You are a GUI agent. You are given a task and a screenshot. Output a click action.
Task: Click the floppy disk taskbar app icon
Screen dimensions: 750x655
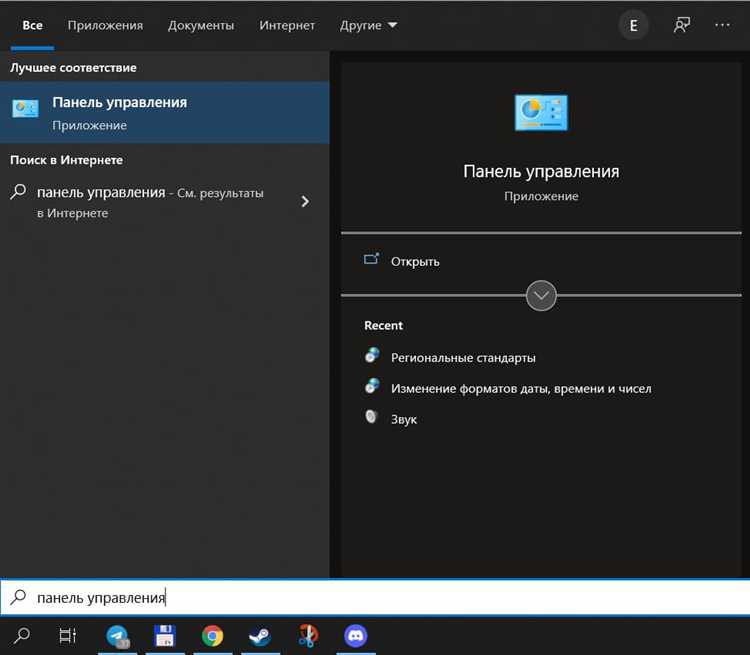tap(165, 636)
